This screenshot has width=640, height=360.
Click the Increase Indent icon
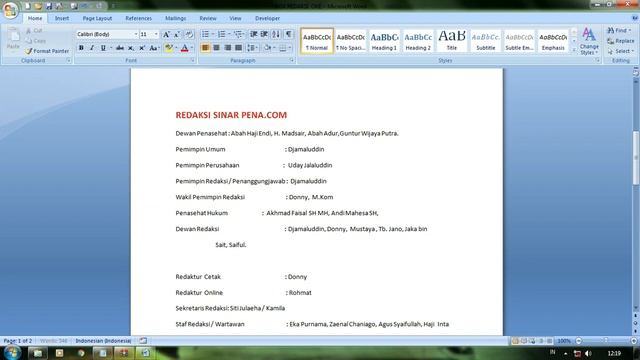pos(264,34)
